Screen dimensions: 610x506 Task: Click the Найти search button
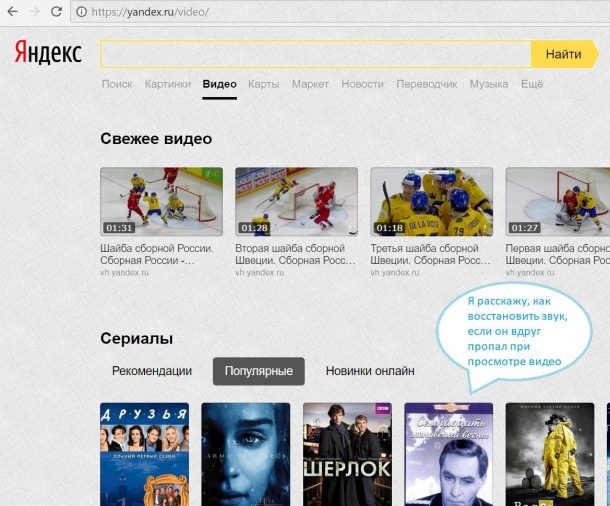tap(564, 54)
